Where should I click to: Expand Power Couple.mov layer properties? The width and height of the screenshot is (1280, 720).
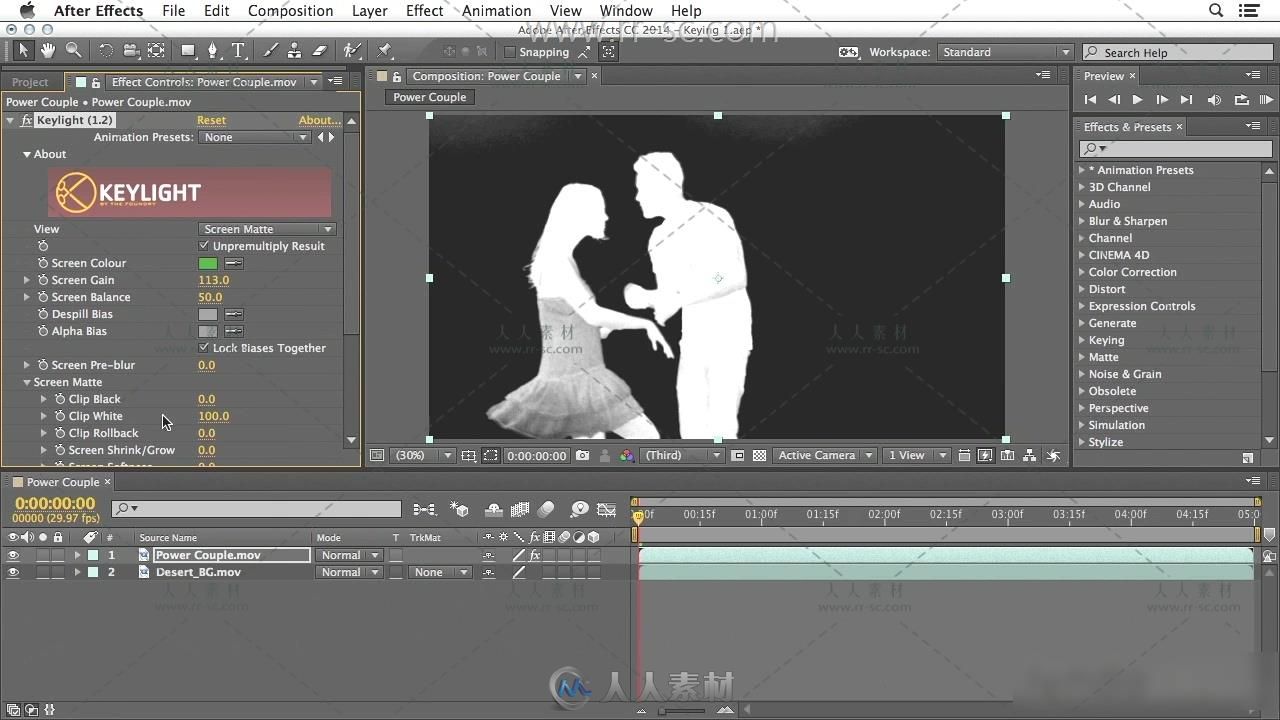coord(77,555)
